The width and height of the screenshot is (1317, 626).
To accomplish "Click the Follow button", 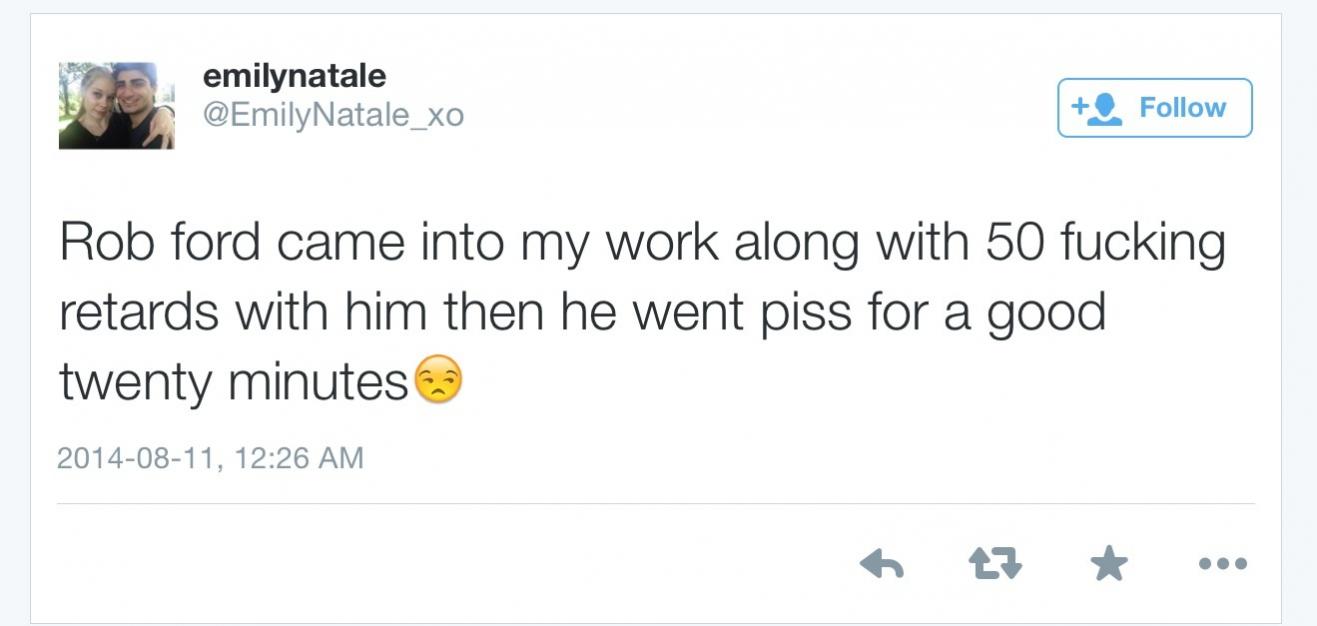I will 1154,108.
